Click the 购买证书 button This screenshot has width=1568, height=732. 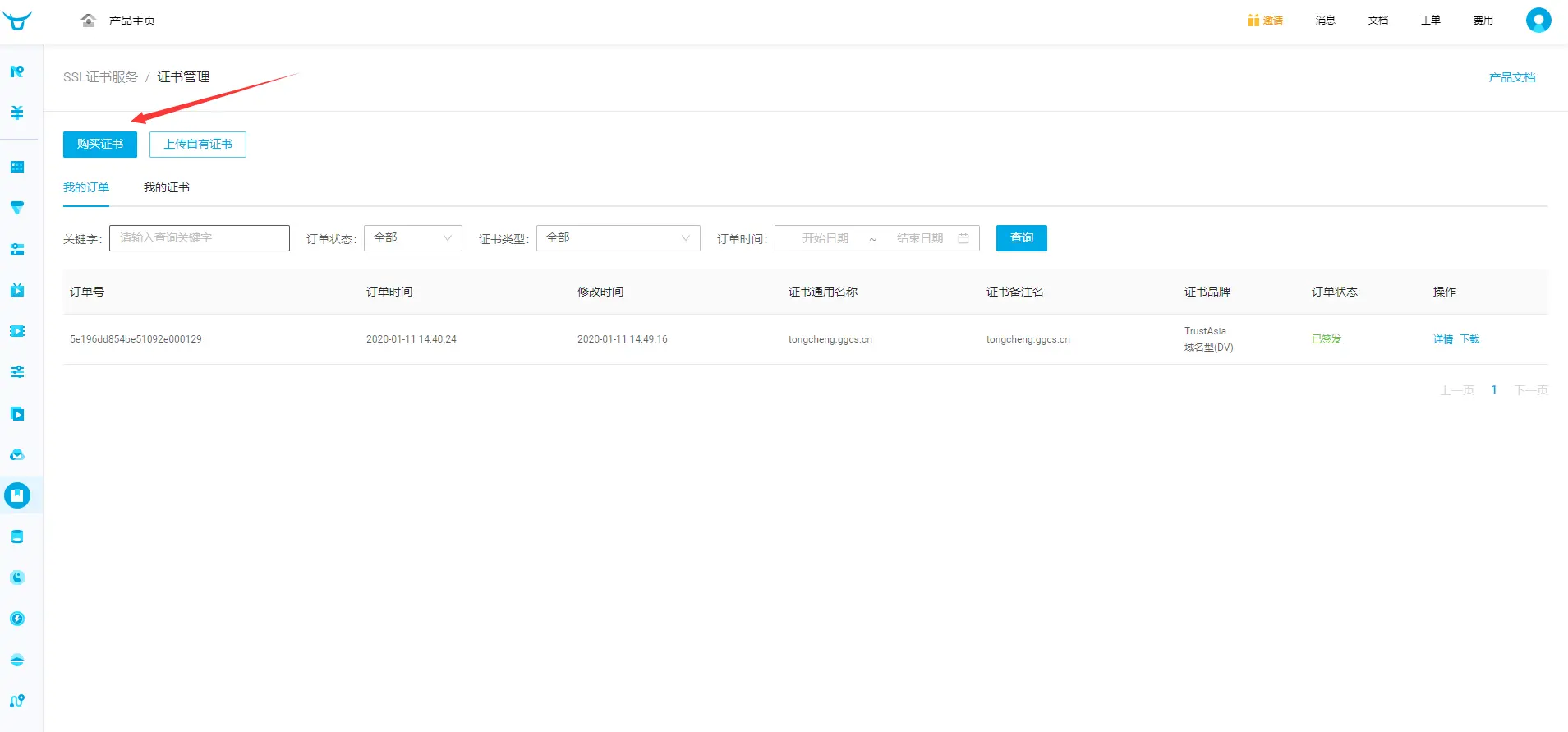point(100,145)
